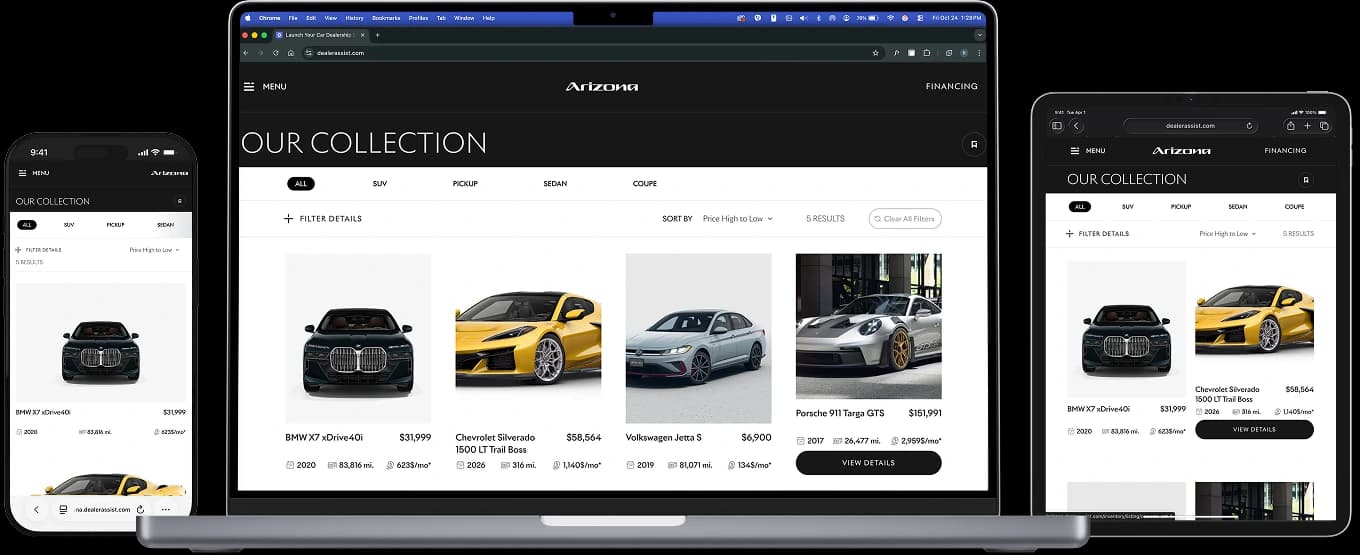Click VIEW DETAILS under the Porsche 911 Targa GTS

[868, 463]
